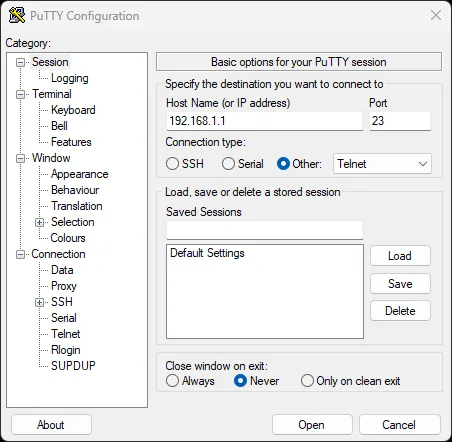Click the Save session button
452x442 pixels.
click(x=400, y=284)
